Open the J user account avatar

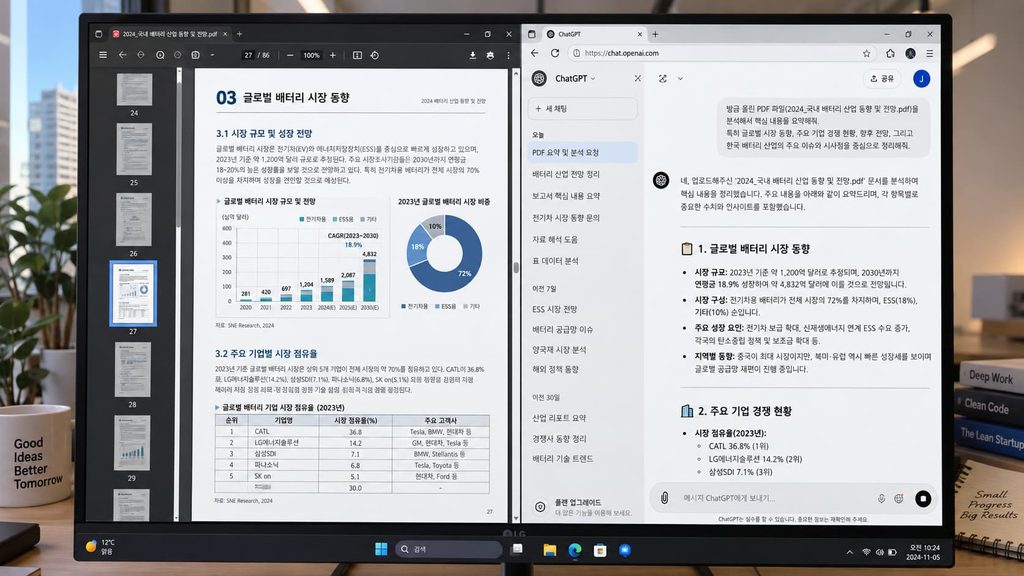(x=921, y=78)
